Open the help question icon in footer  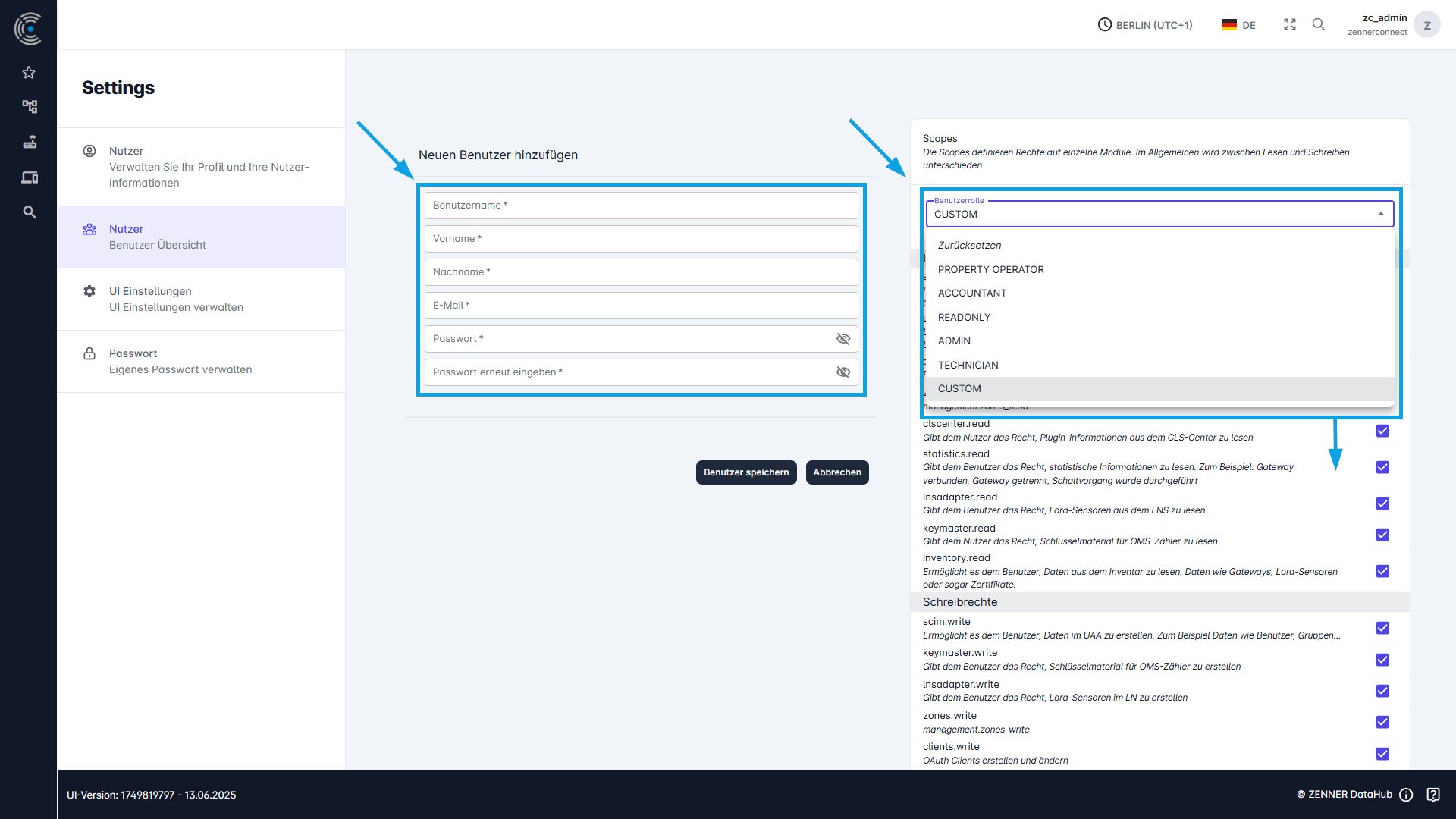(1432, 795)
